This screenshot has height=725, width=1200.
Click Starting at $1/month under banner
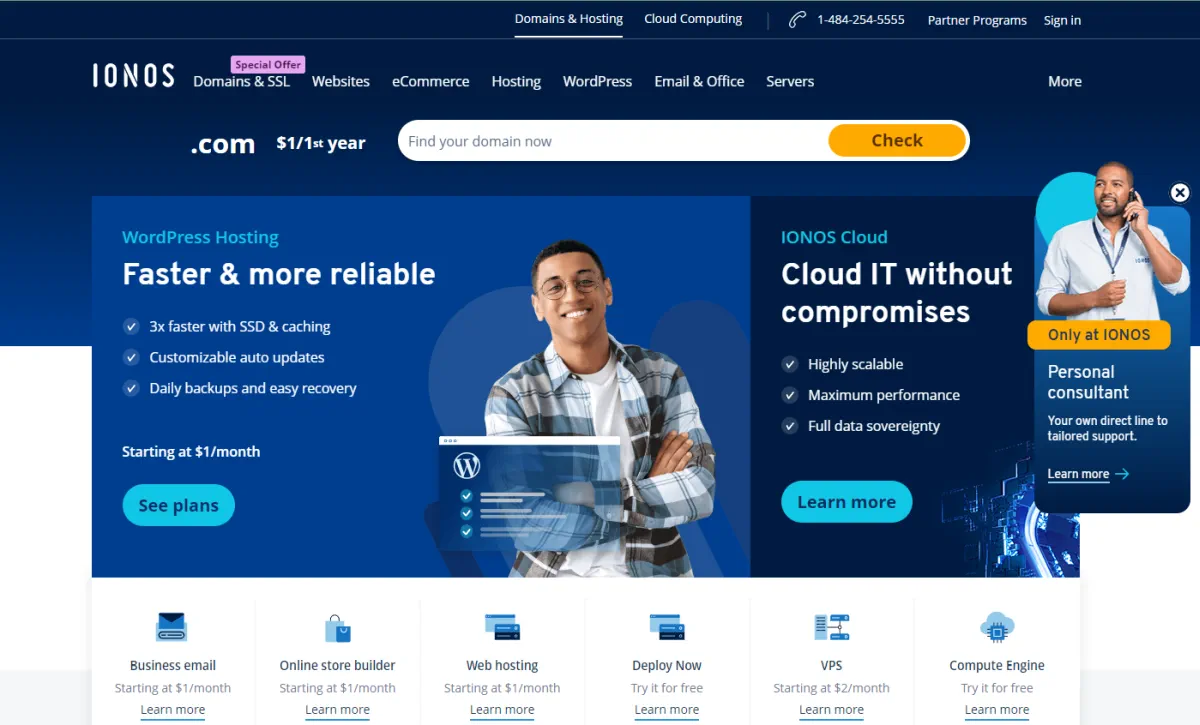[x=191, y=452]
